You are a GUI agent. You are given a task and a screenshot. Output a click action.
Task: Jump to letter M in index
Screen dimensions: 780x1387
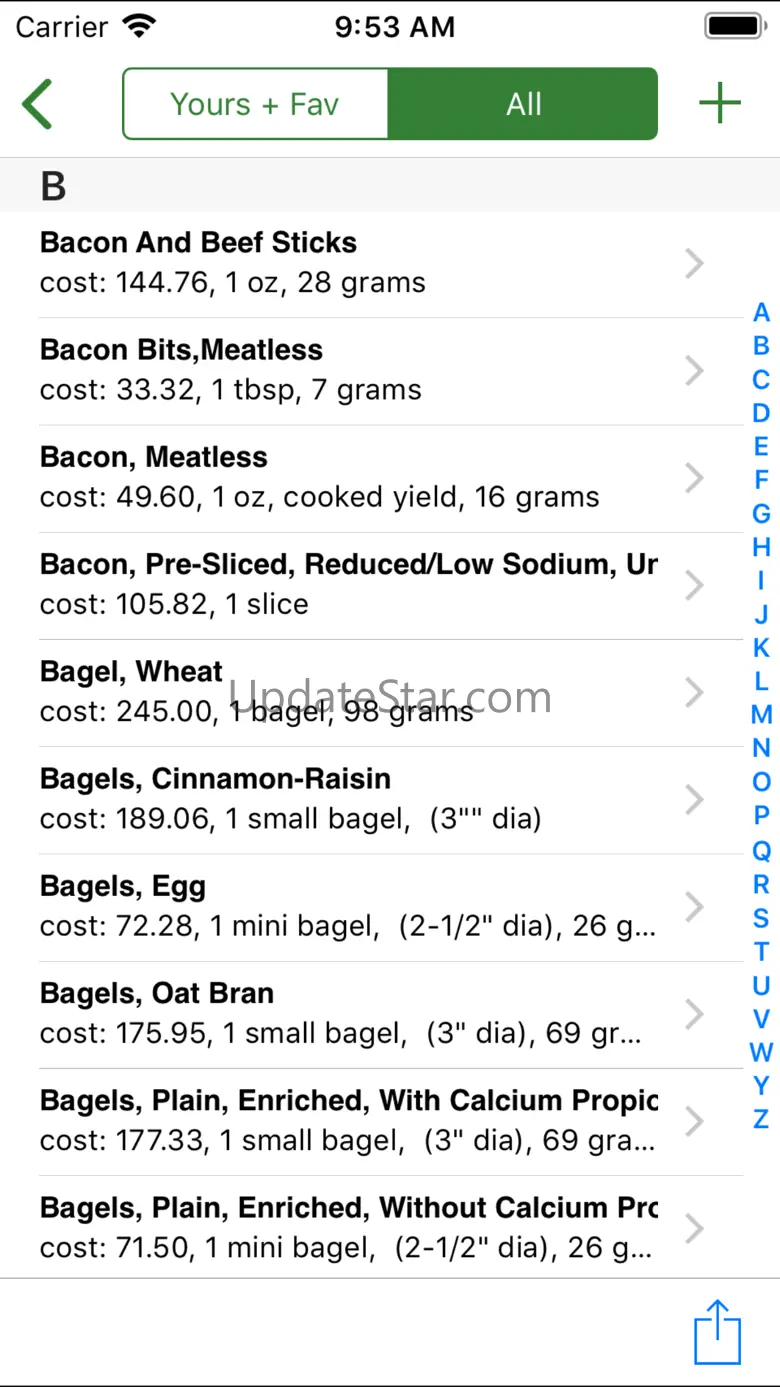[761, 715]
